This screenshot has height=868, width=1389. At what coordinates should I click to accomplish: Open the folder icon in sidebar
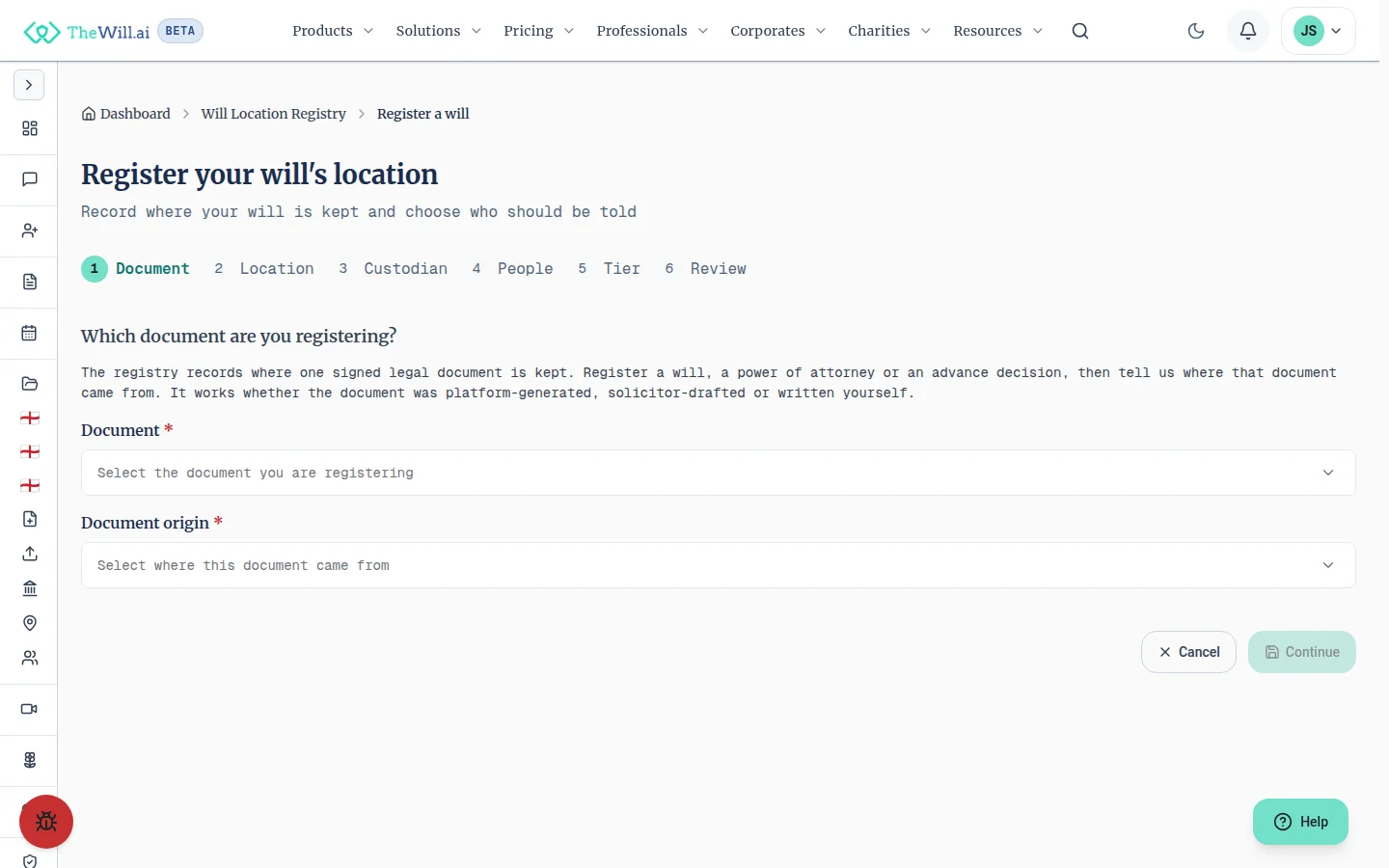(30, 384)
